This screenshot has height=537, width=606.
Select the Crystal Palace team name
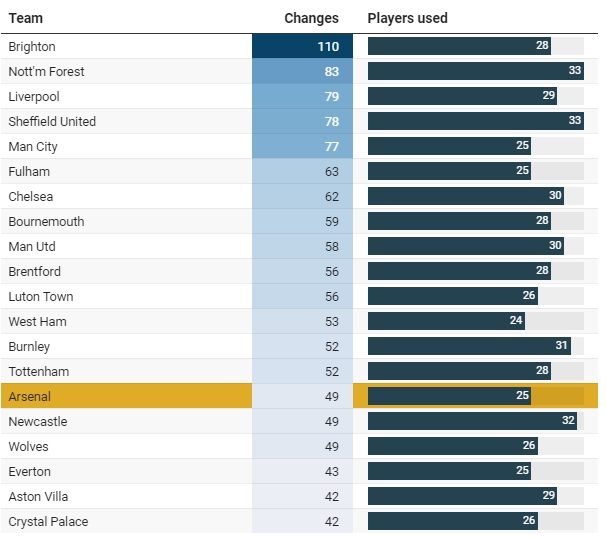46,521
